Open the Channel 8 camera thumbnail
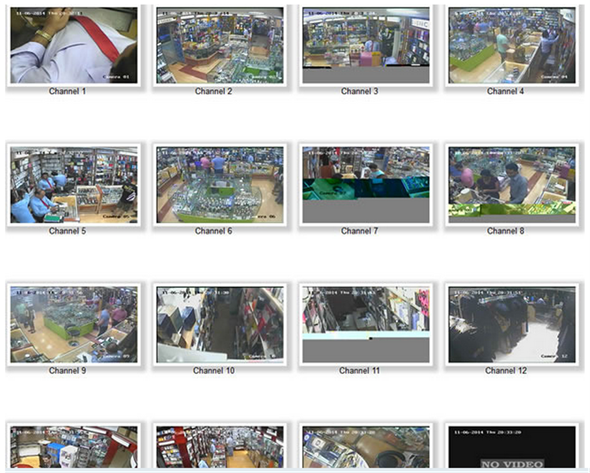Screen dimensions: 590x473 (512, 185)
